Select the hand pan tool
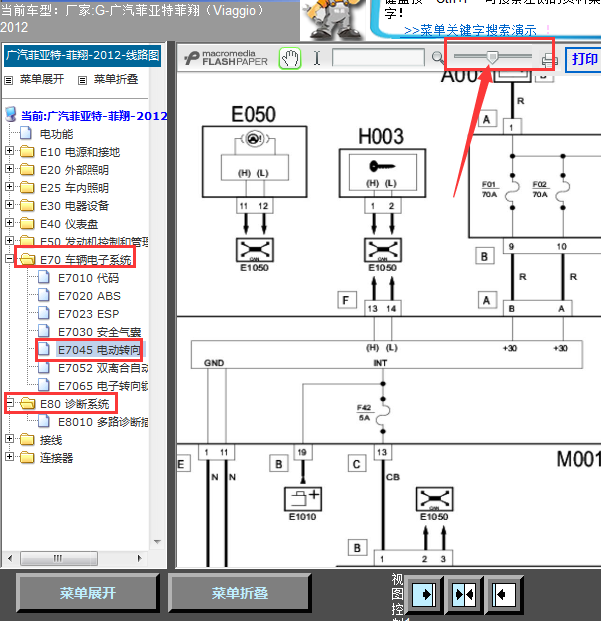The width and height of the screenshot is (601, 621). [x=290, y=59]
